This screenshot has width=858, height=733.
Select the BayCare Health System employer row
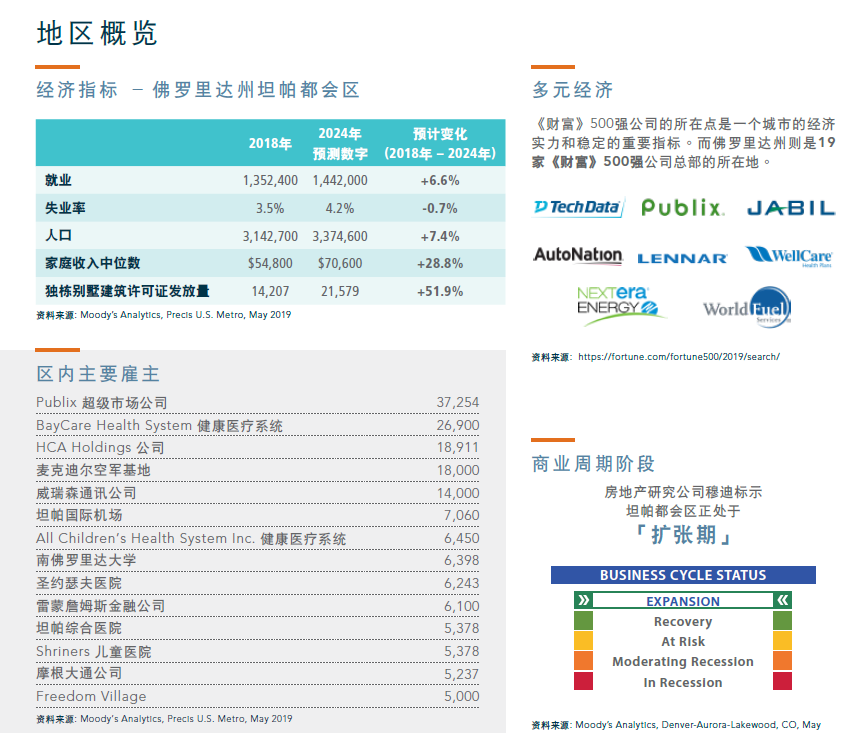pos(257,425)
